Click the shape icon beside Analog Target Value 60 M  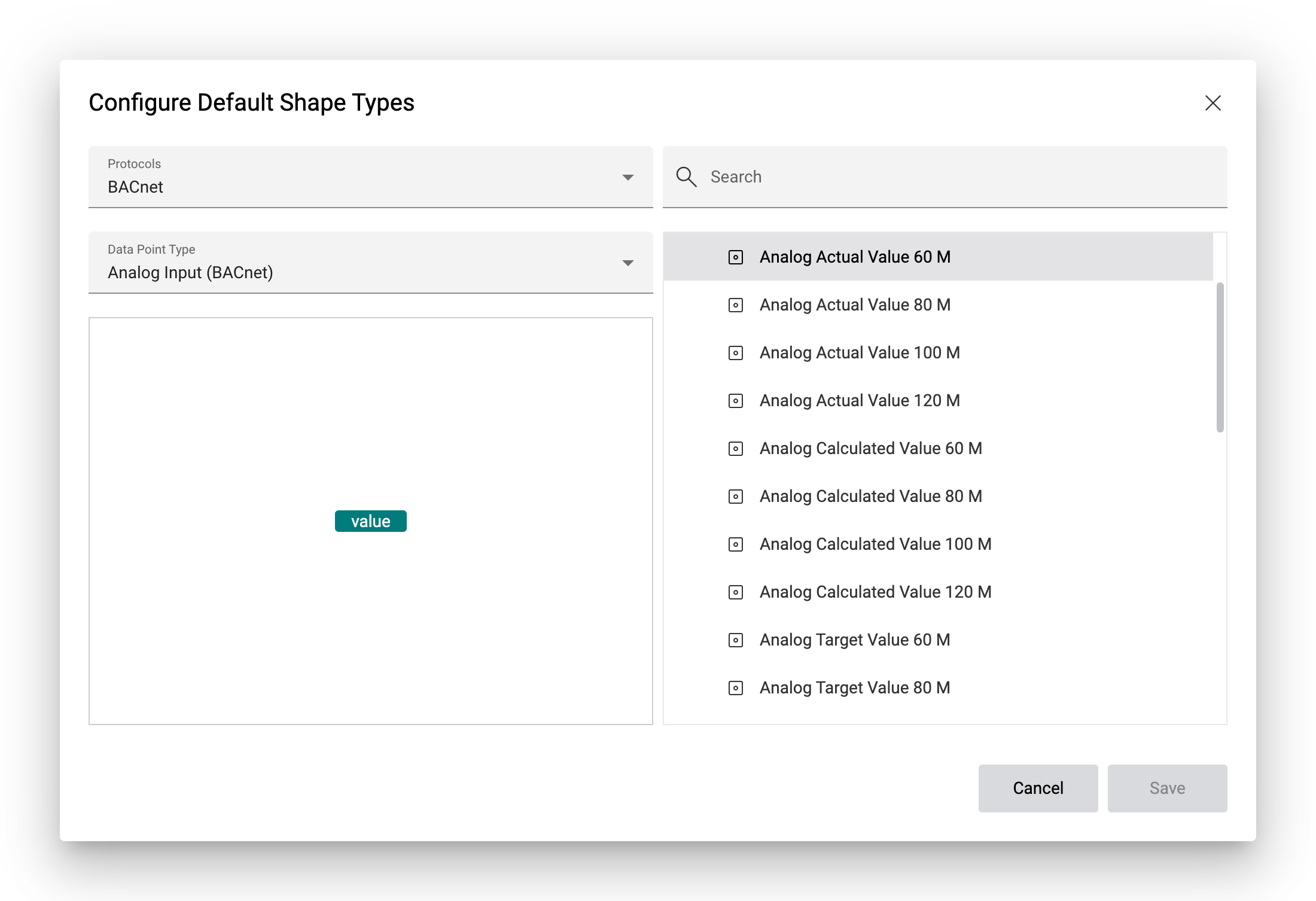pos(735,640)
